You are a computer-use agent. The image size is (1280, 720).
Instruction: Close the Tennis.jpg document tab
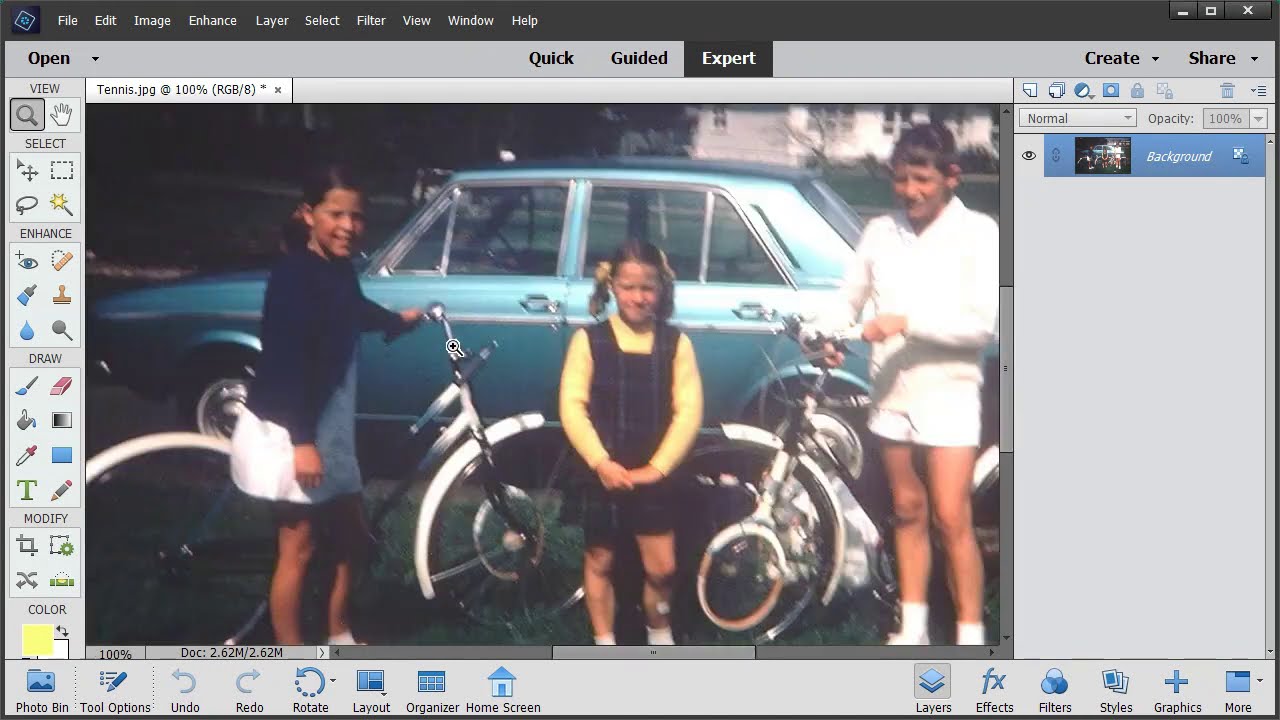(278, 90)
